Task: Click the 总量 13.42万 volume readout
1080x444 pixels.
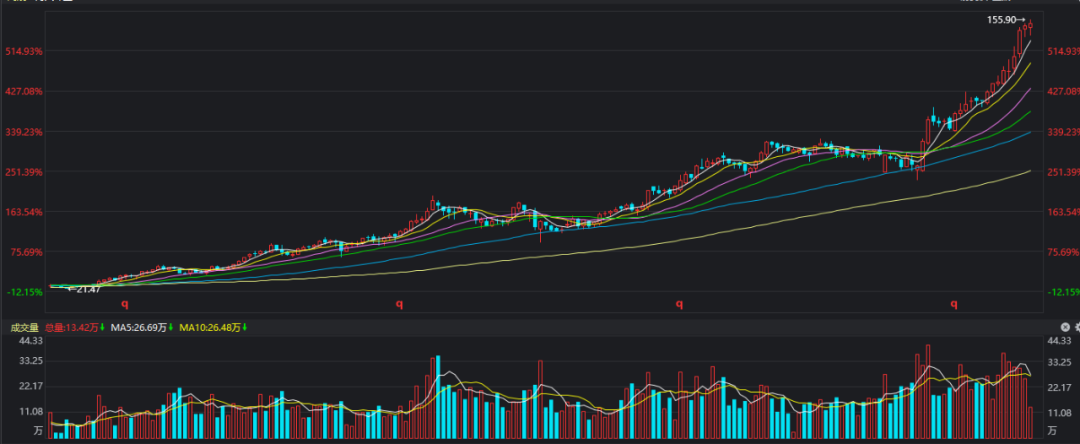Action: pos(69,327)
